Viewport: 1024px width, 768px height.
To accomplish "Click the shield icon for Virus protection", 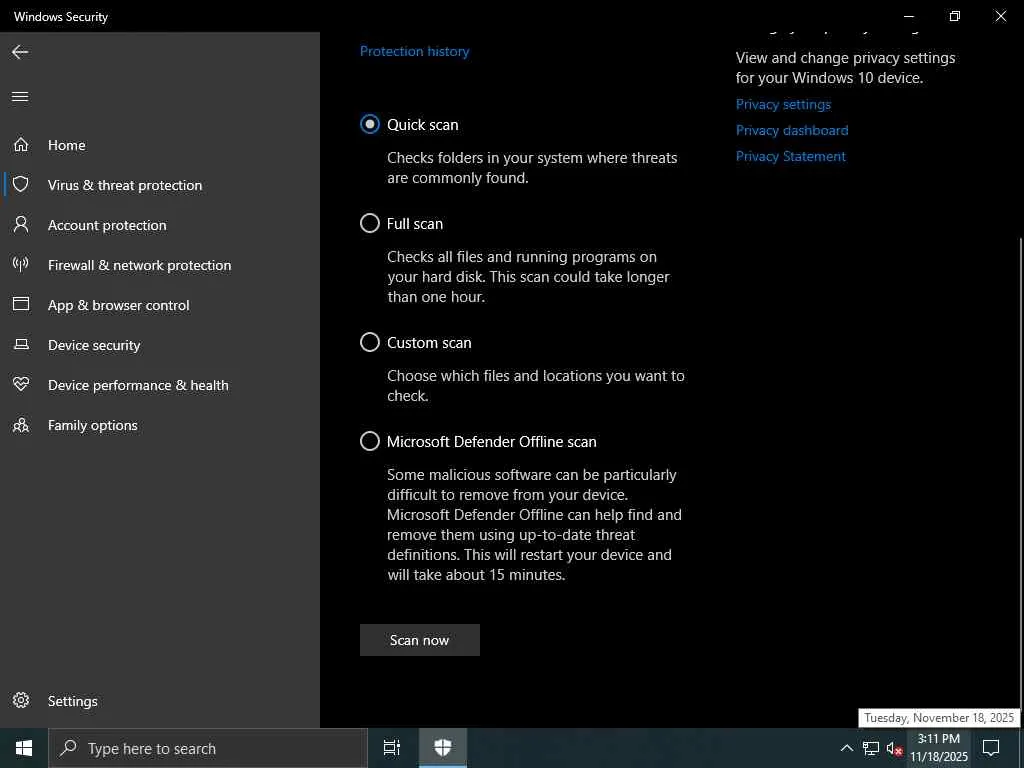I will coord(21,184).
